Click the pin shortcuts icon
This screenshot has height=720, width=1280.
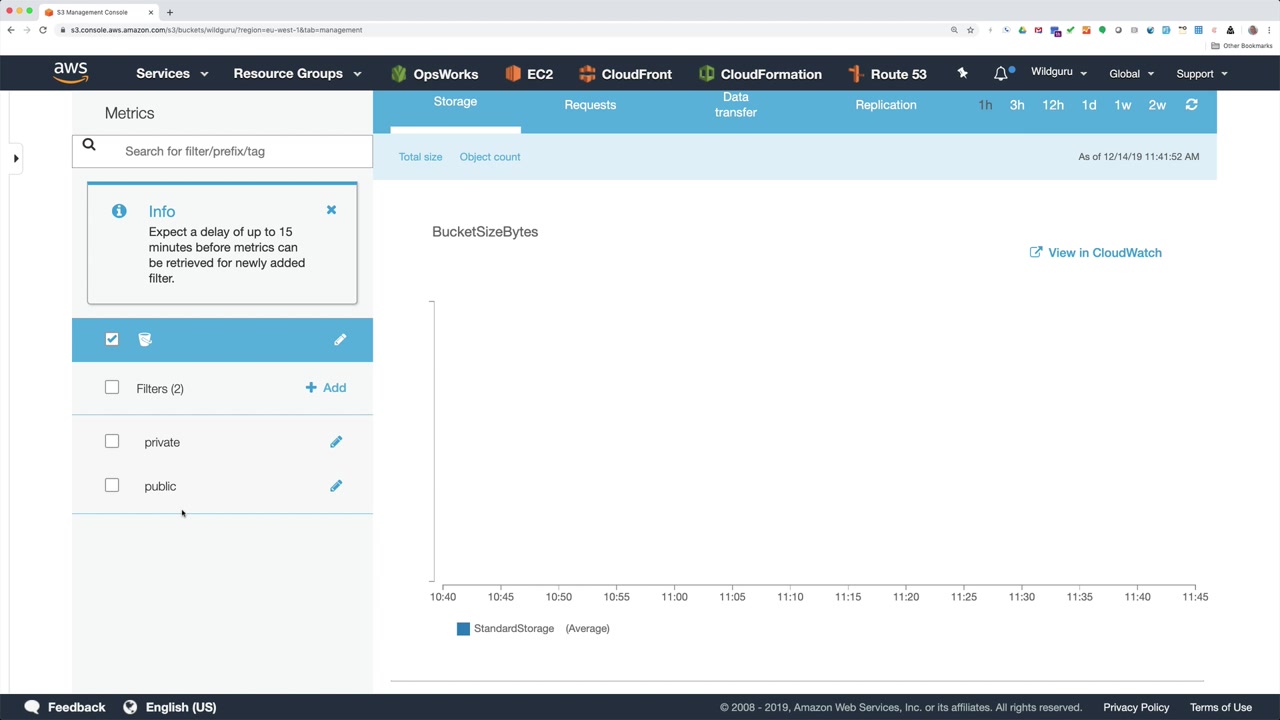point(962,74)
